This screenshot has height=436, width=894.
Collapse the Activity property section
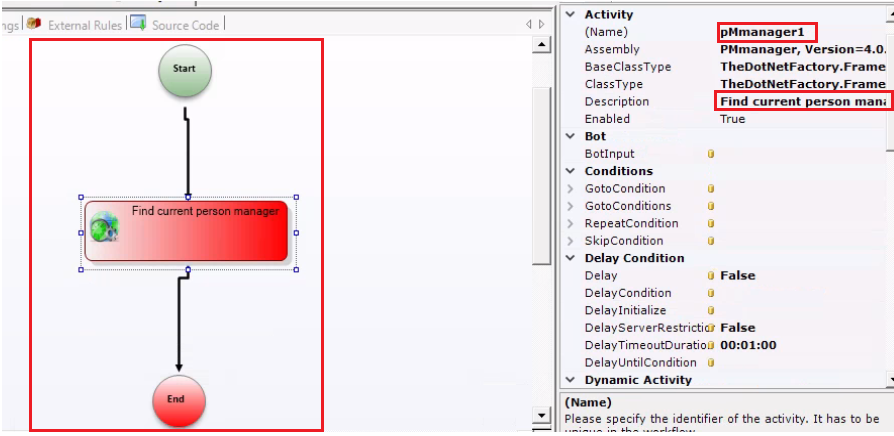(570, 14)
